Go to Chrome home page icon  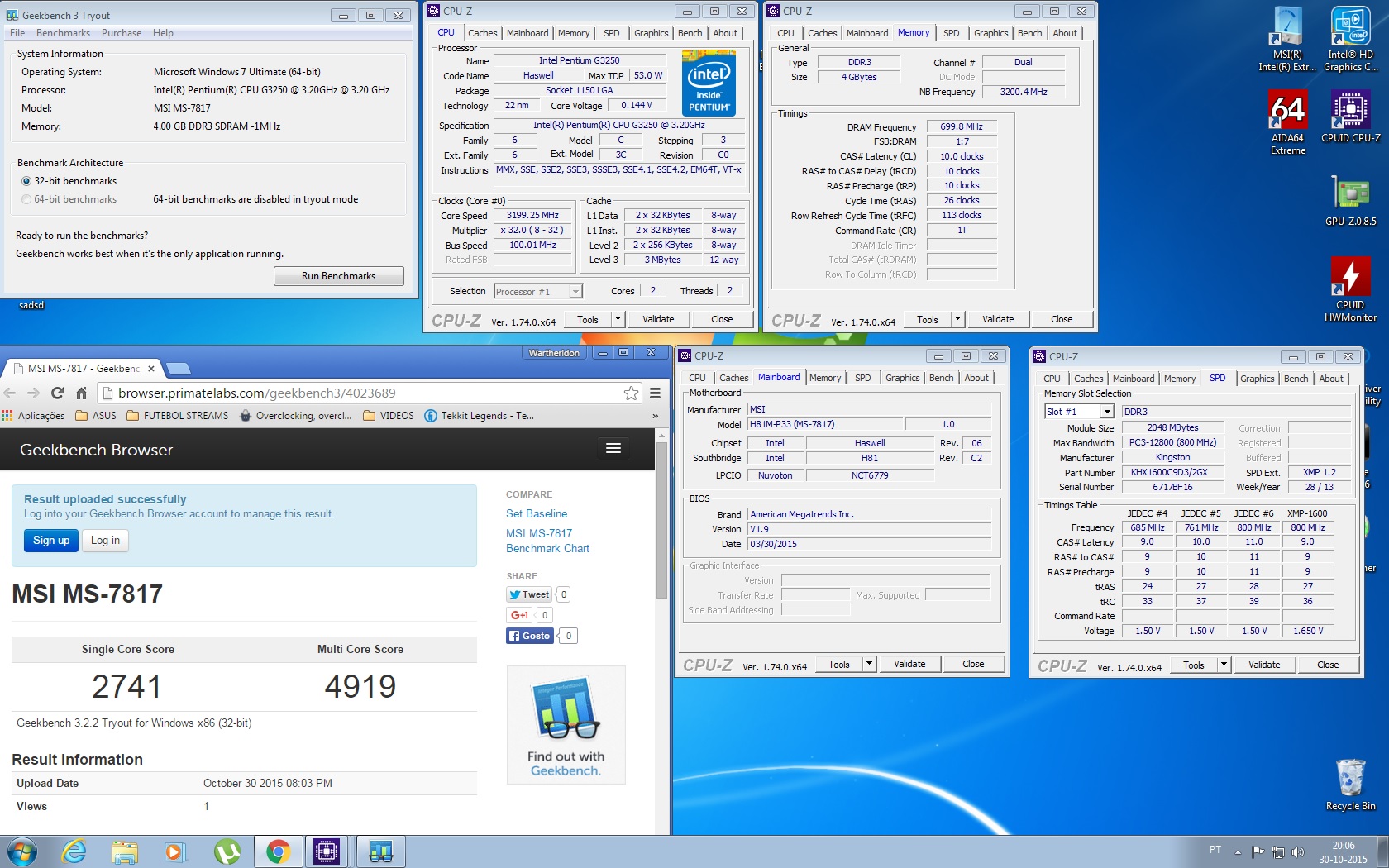(x=81, y=393)
